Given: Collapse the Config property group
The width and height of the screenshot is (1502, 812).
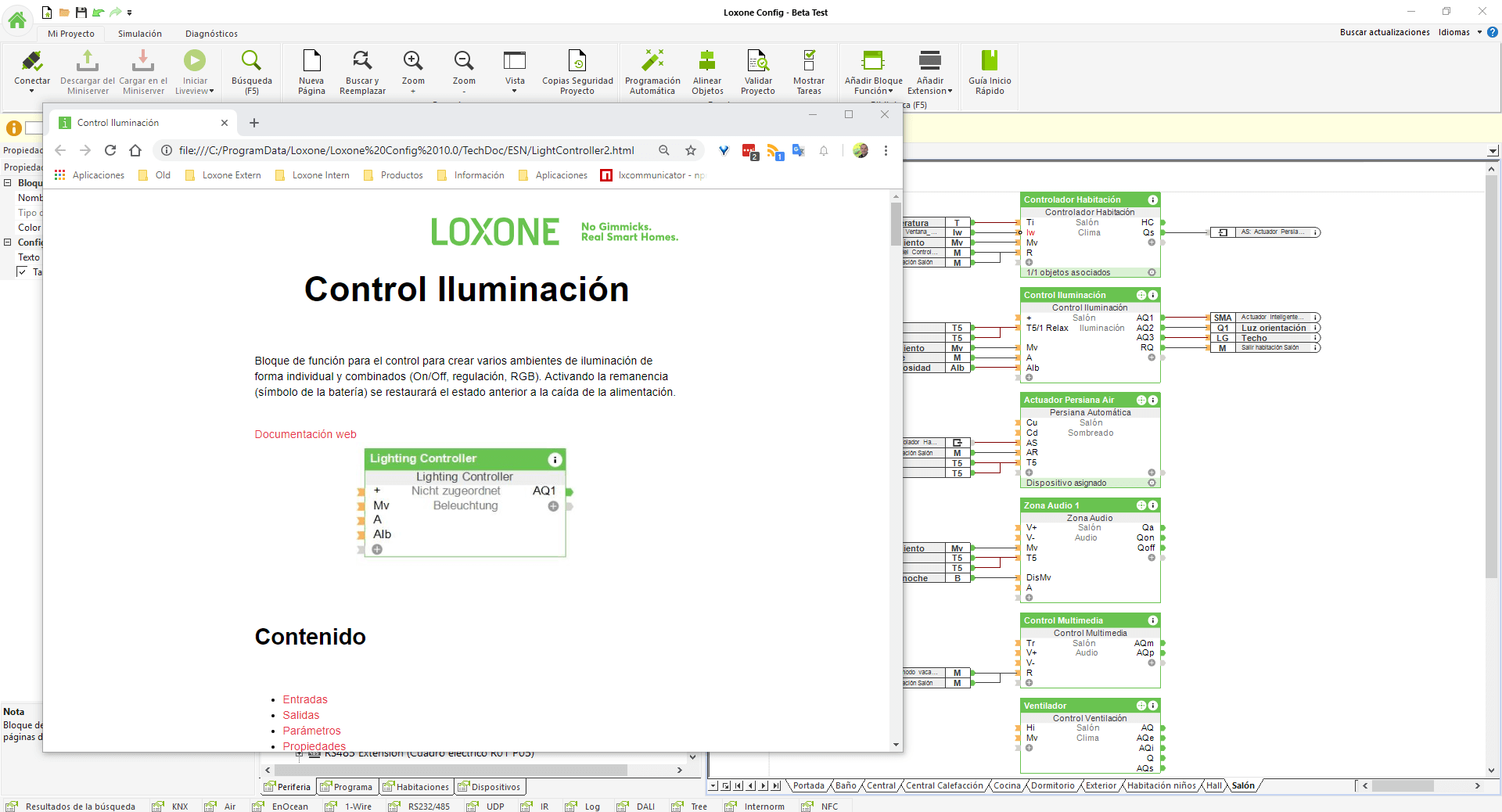Looking at the screenshot, I should tap(8, 243).
